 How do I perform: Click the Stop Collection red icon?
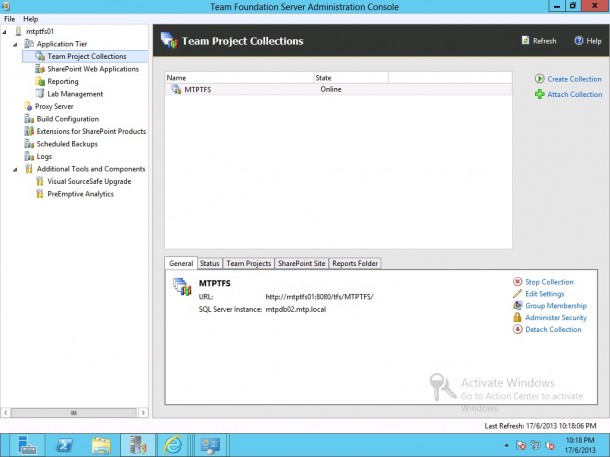point(517,282)
